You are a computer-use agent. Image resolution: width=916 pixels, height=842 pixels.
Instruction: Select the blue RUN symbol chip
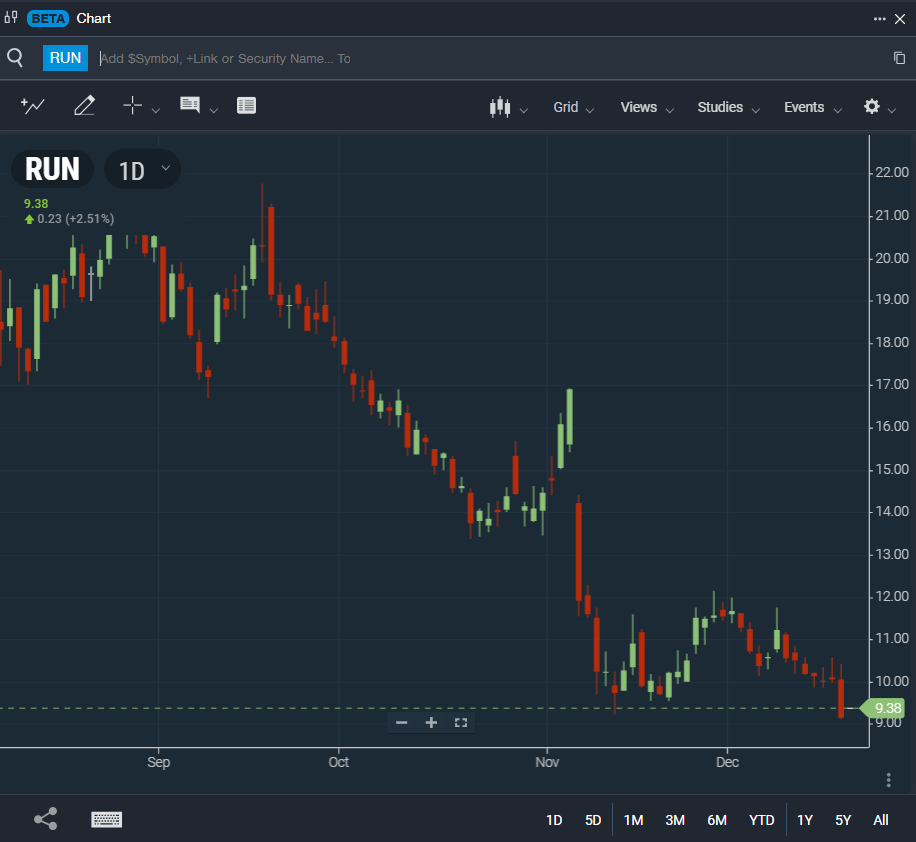pos(65,58)
